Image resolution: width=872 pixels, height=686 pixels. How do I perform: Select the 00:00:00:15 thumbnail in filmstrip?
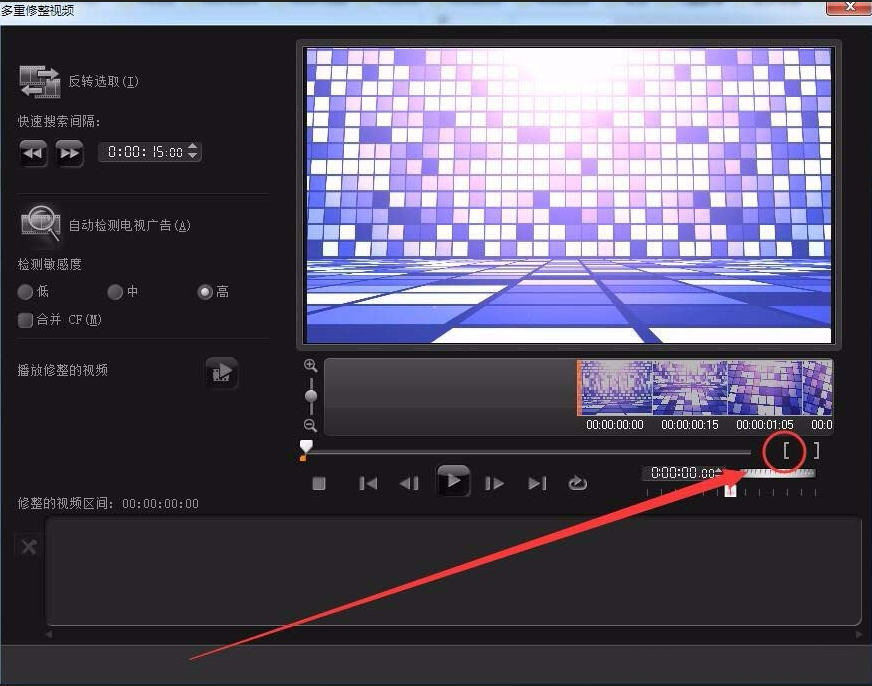click(x=689, y=388)
